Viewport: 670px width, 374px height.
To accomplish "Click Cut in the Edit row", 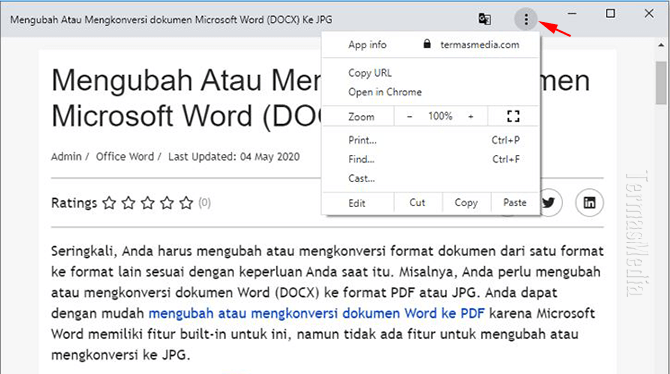I will click(x=417, y=203).
